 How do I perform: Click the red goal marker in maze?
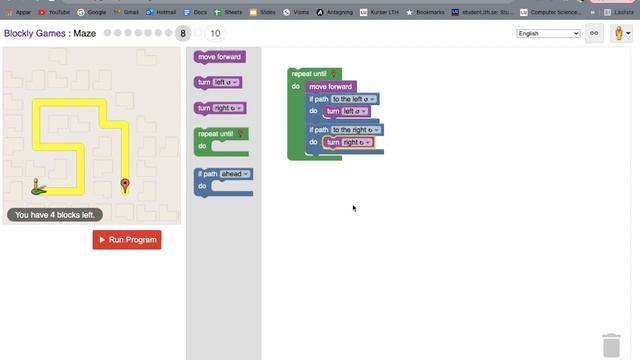tap(125, 186)
